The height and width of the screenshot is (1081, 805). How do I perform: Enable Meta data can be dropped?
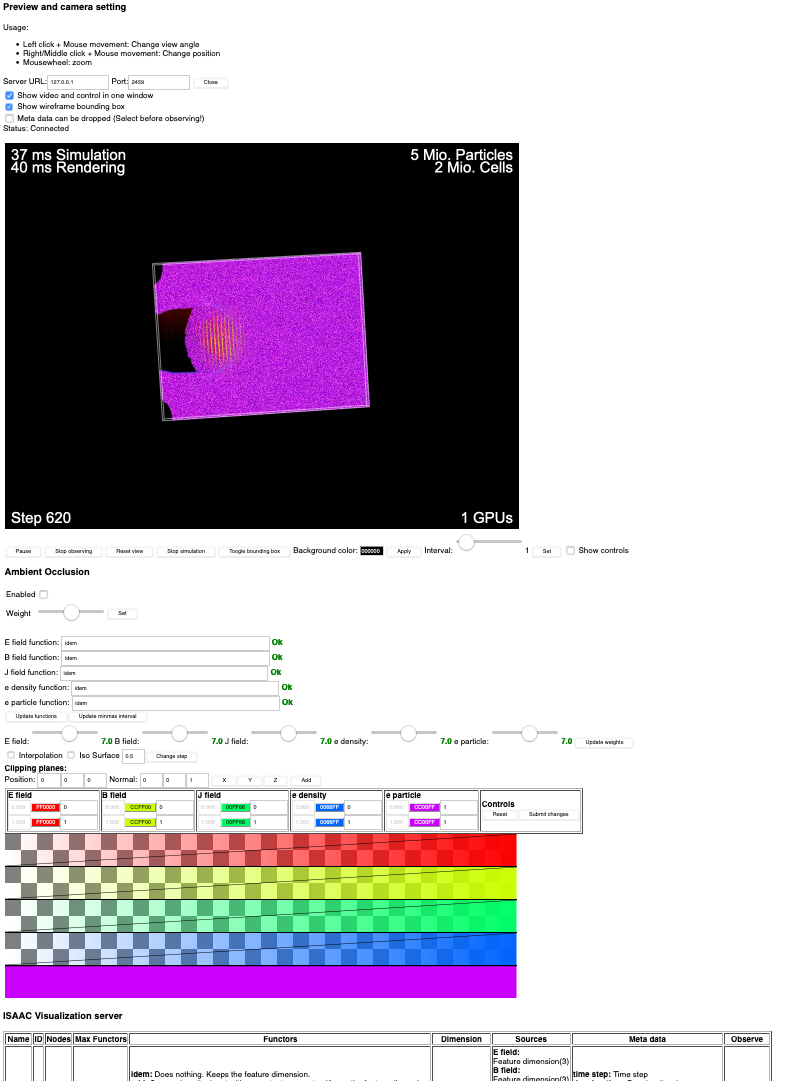tap(9, 118)
